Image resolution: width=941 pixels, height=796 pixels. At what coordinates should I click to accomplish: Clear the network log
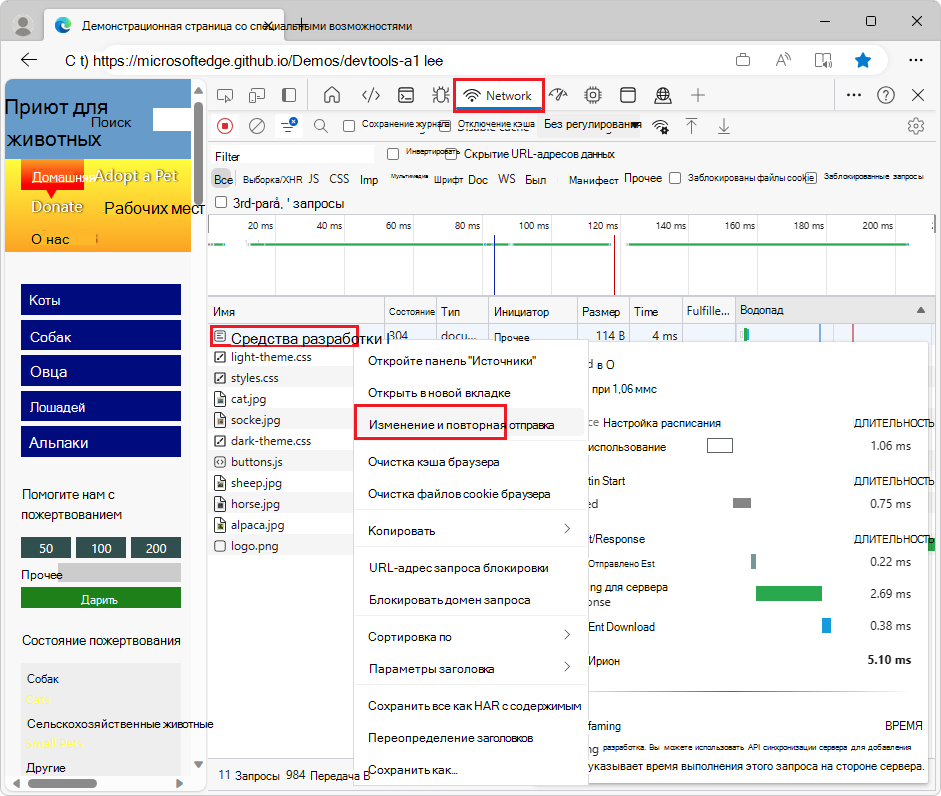click(257, 126)
